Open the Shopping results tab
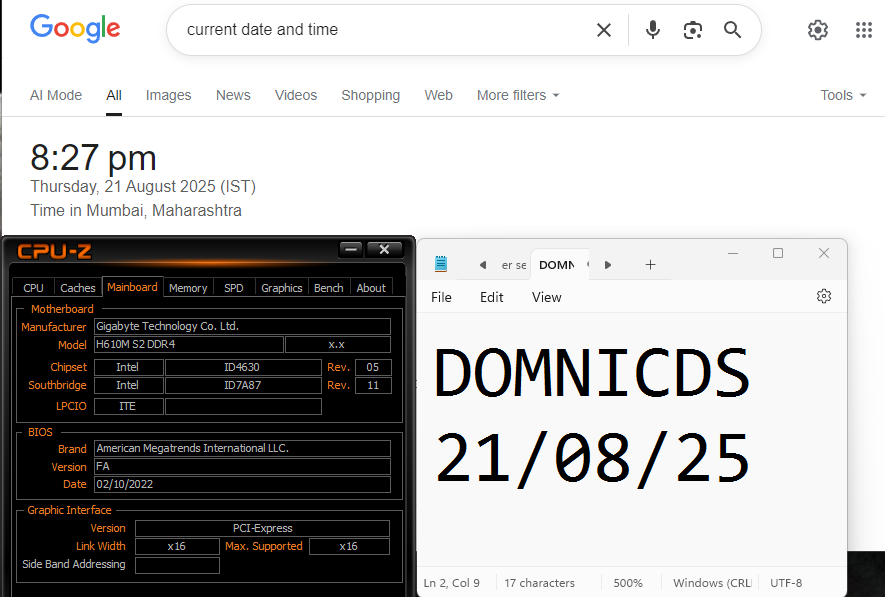Screen dimensions: 885x597 pyautogui.click(x=370, y=95)
